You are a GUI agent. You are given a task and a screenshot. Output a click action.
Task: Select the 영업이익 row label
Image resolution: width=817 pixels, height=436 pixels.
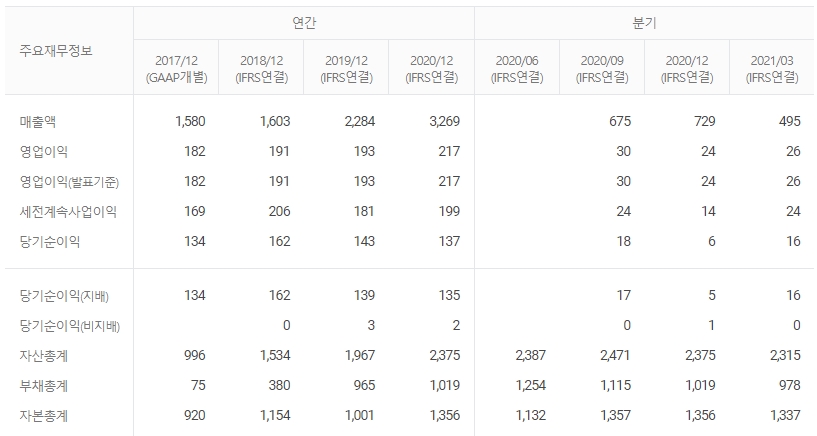[x=44, y=152]
